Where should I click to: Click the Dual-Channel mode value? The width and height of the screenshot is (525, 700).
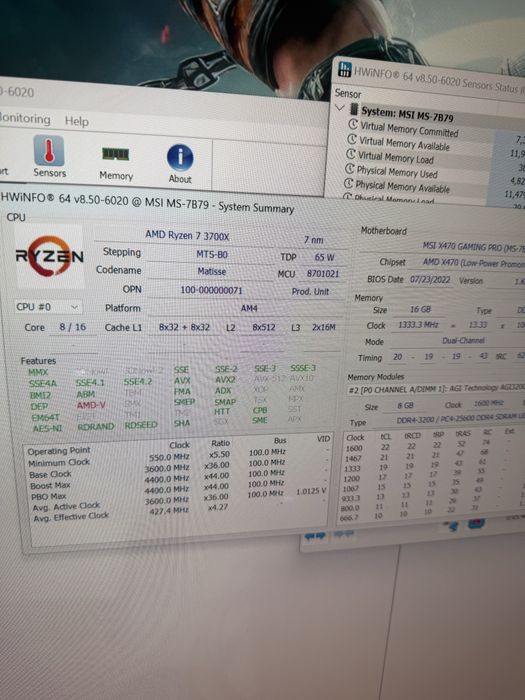click(x=463, y=340)
